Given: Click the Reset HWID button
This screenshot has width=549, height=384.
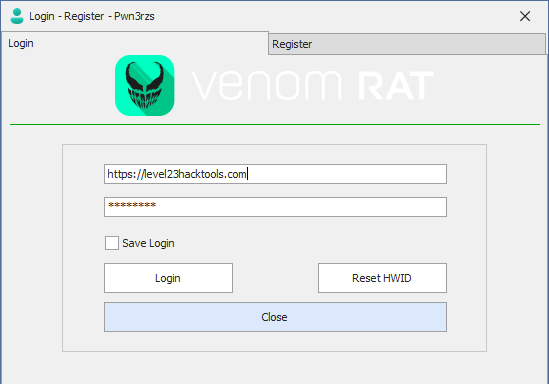Looking at the screenshot, I should pyautogui.click(x=382, y=278).
